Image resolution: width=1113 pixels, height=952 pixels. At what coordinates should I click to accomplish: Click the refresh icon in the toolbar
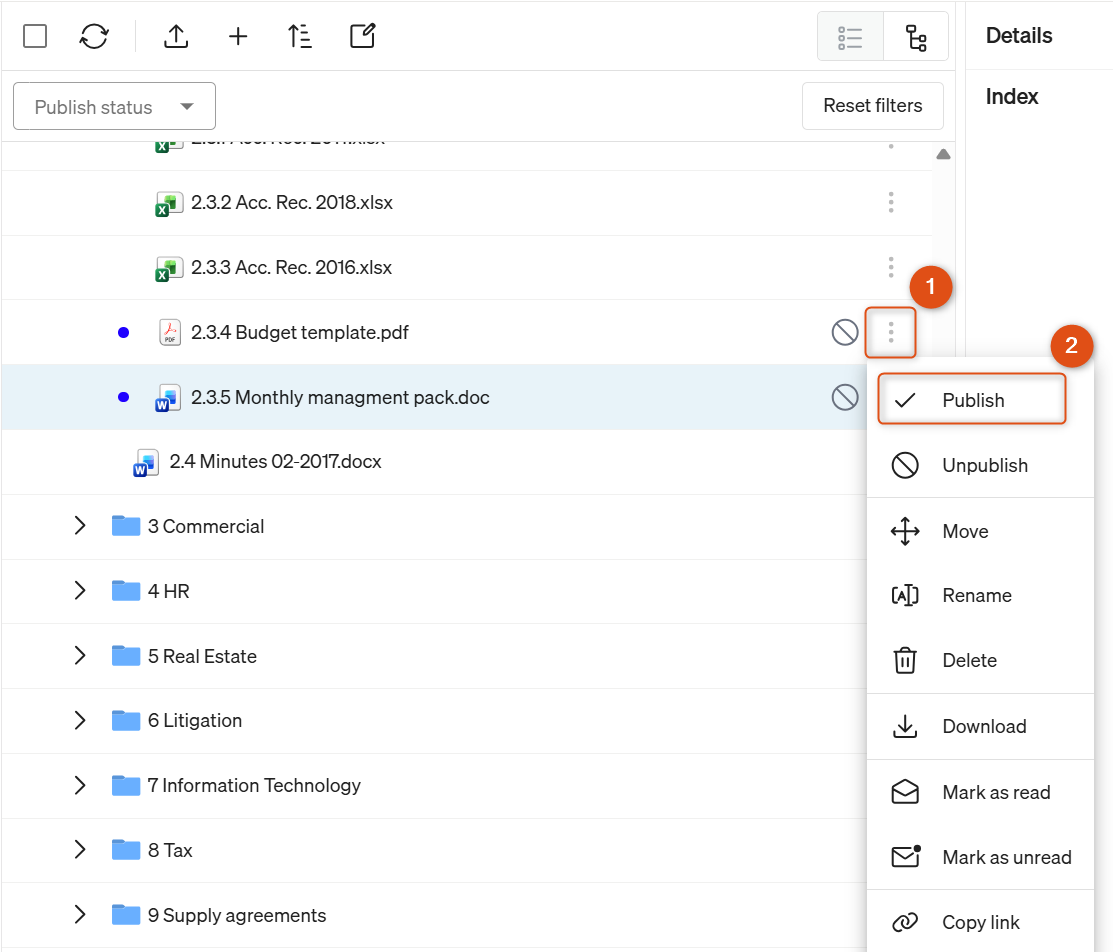[x=94, y=36]
